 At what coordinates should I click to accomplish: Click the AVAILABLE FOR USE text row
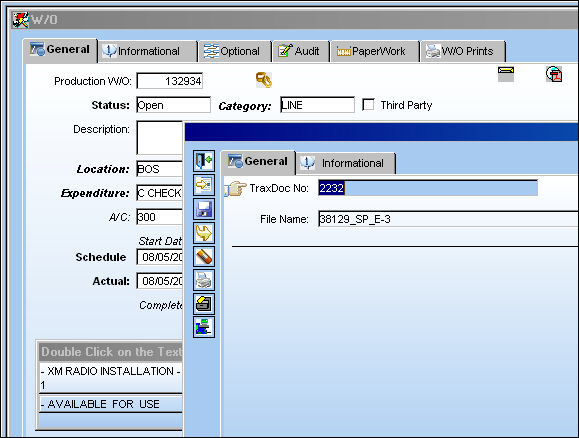pyautogui.click(x=111, y=404)
